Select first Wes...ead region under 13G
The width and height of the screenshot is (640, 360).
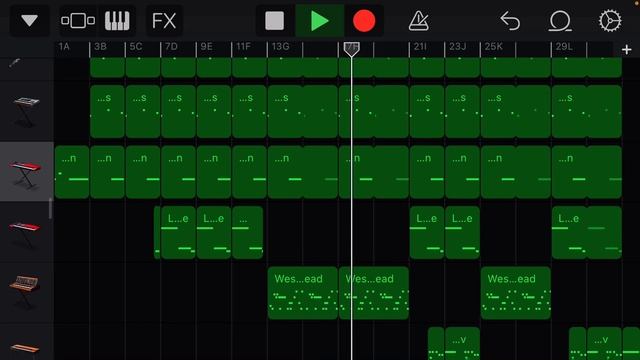pos(303,293)
